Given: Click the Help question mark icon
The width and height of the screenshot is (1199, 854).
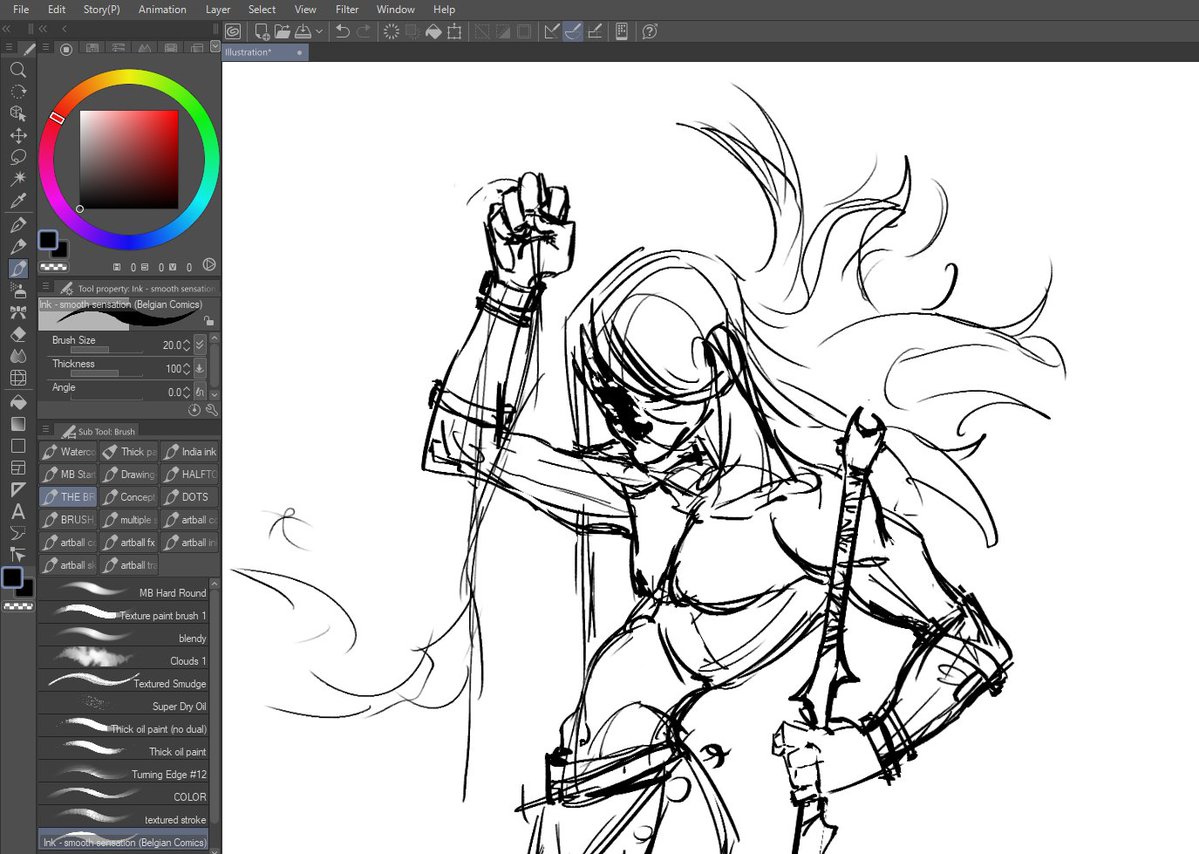Looking at the screenshot, I should click(x=649, y=32).
